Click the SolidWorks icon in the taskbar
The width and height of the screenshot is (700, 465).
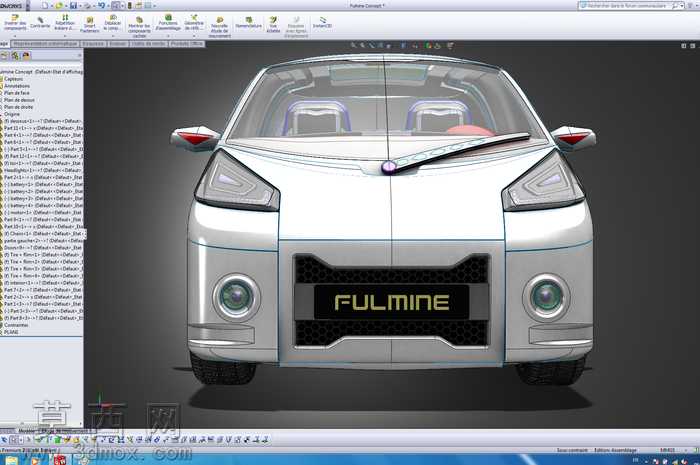coord(59,460)
